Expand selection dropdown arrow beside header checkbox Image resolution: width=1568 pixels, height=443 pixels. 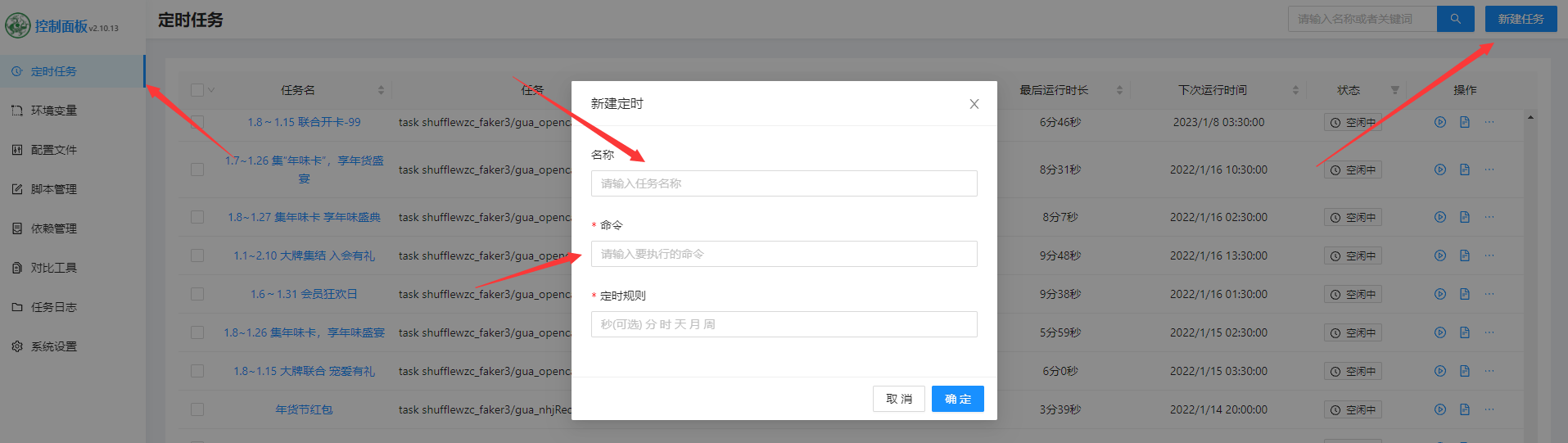[211, 90]
